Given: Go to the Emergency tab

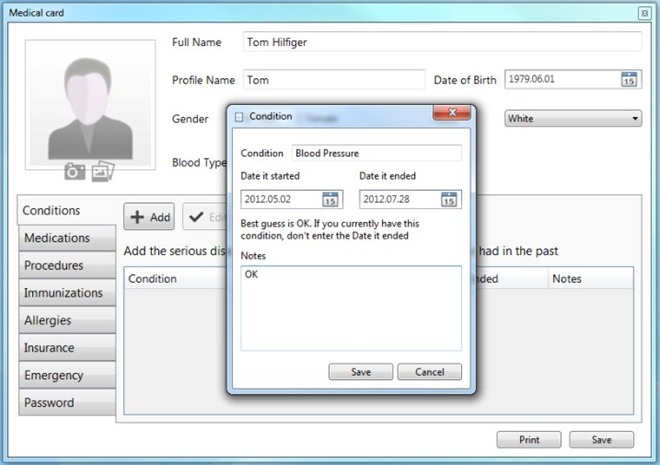Looking at the screenshot, I should [67, 375].
